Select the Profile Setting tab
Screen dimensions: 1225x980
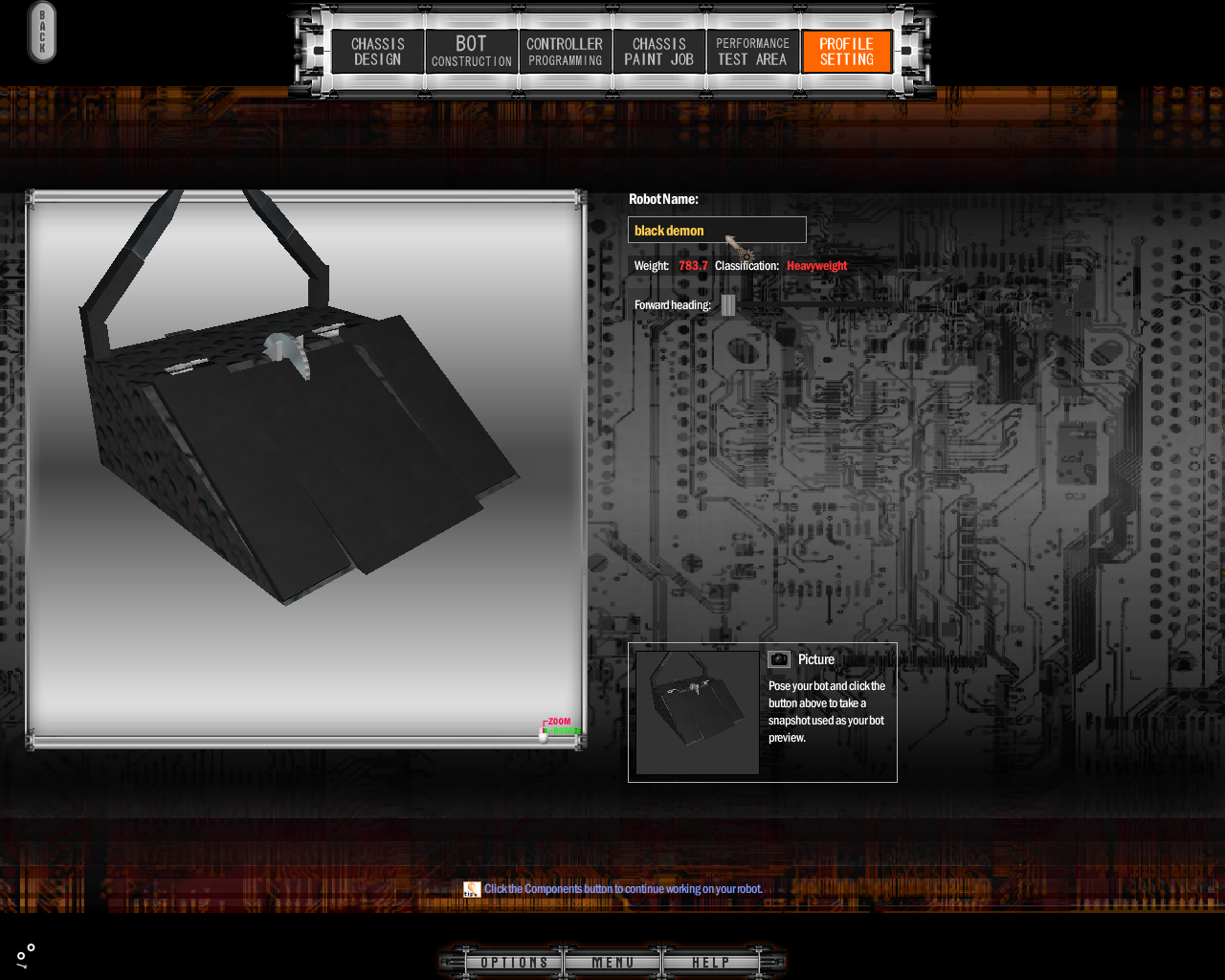pos(846,52)
